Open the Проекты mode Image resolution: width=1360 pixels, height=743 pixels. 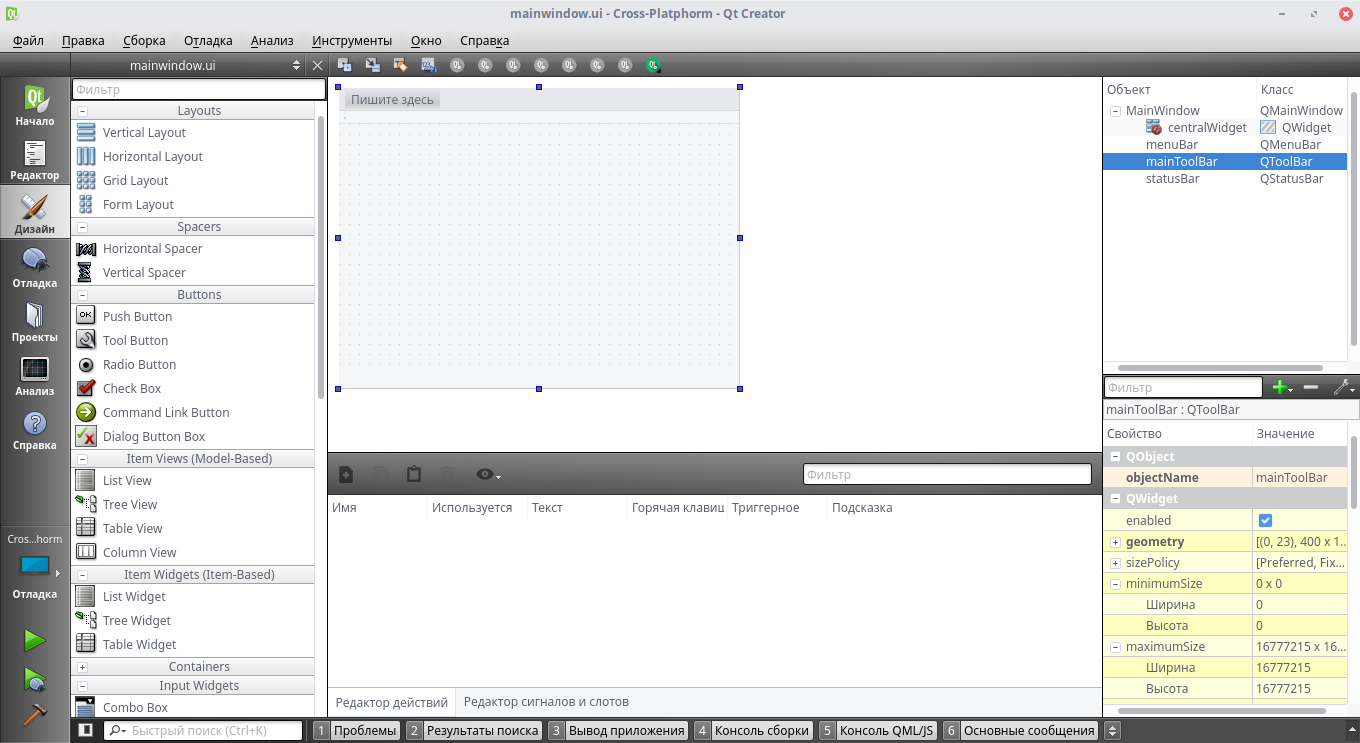(35, 322)
